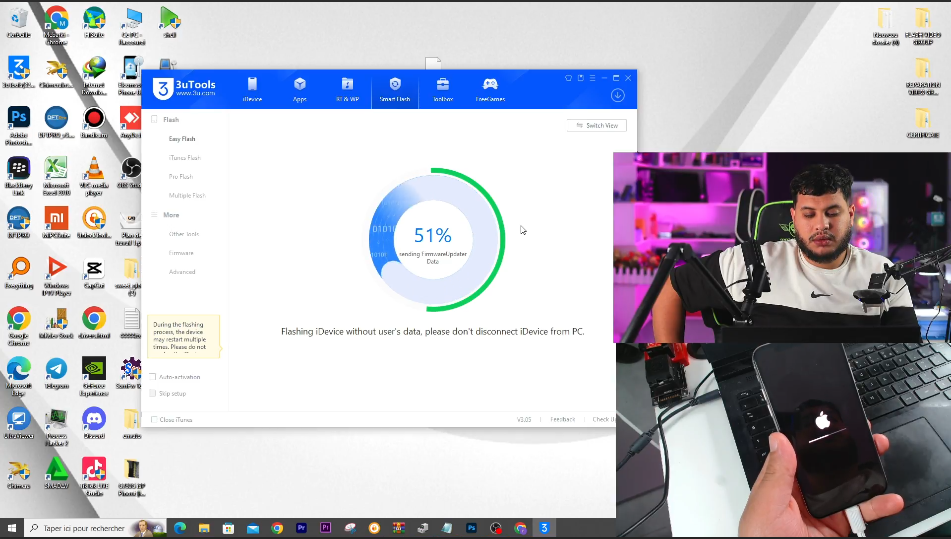Viewport: 951px width, 539px height.
Task: Click the 51% flashing progress ring
Action: point(434,239)
